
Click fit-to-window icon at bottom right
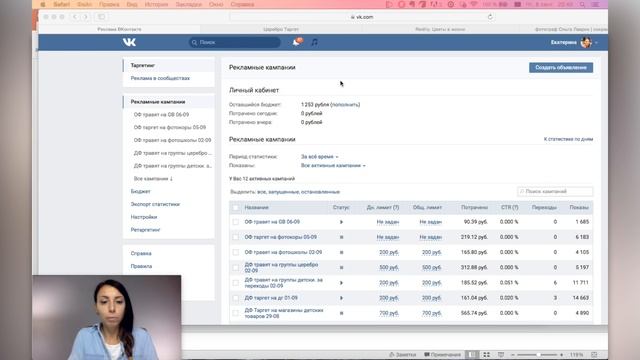(x=594, y=355)
